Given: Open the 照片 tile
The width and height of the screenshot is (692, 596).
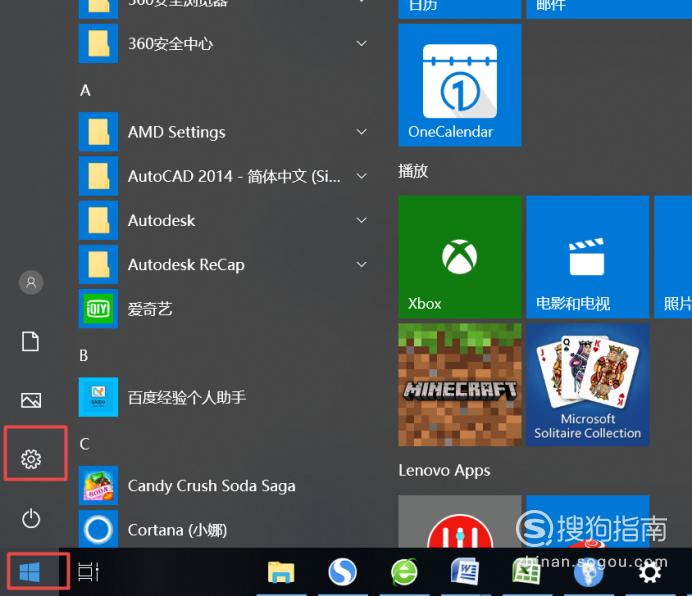Looking at the screenshot, I should tap(673, 257).
